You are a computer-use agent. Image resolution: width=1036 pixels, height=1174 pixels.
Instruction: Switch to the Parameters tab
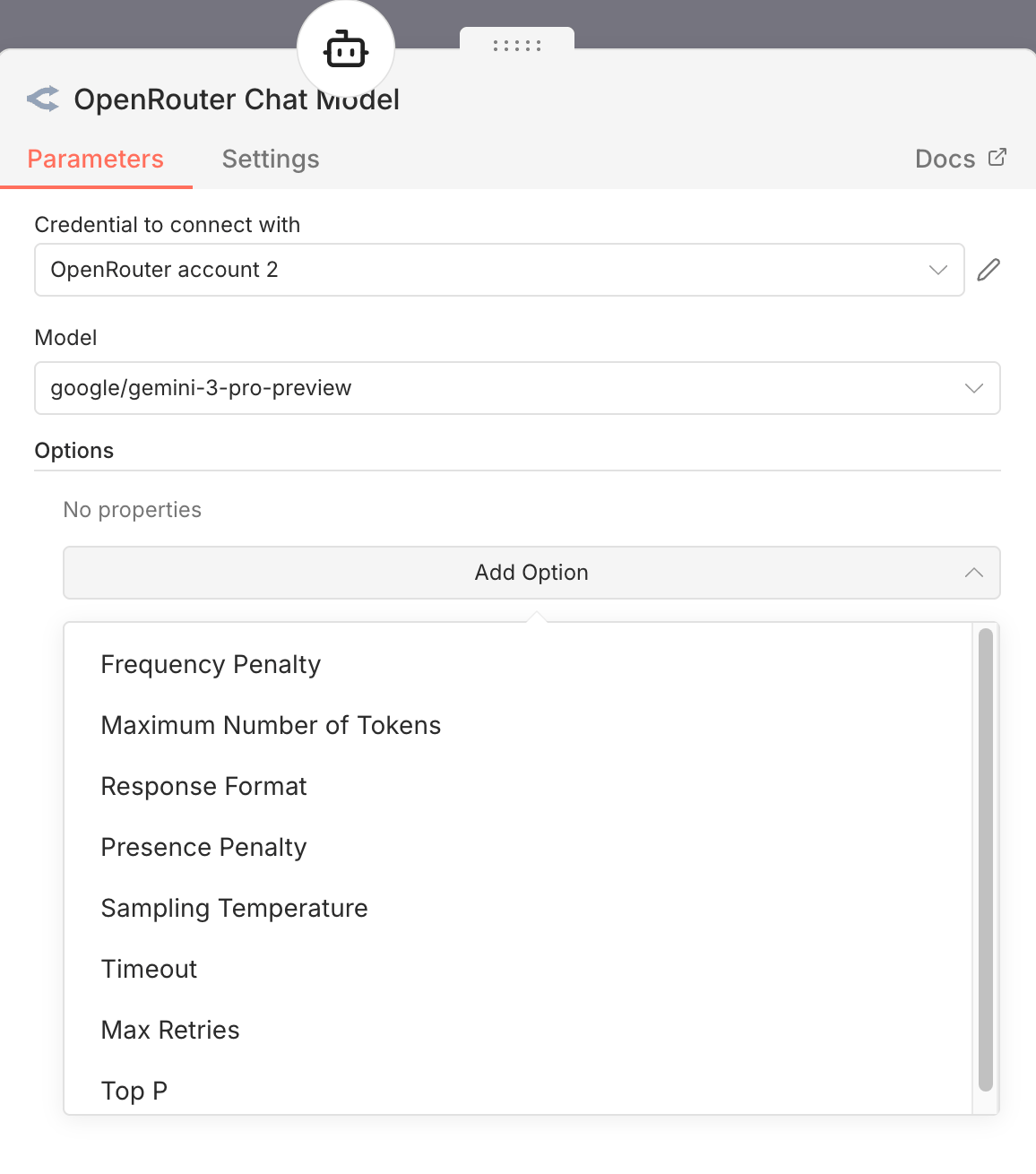pyautogui.click(x=96, y=159)
